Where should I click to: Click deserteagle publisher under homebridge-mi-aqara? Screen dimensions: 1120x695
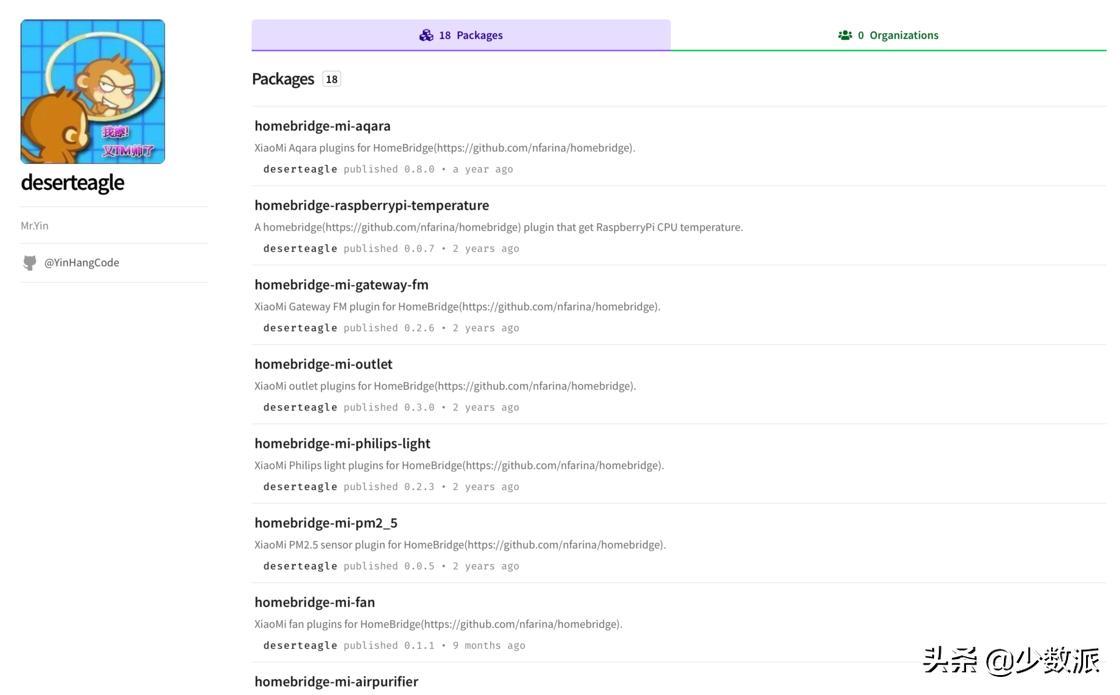(300, 169)
